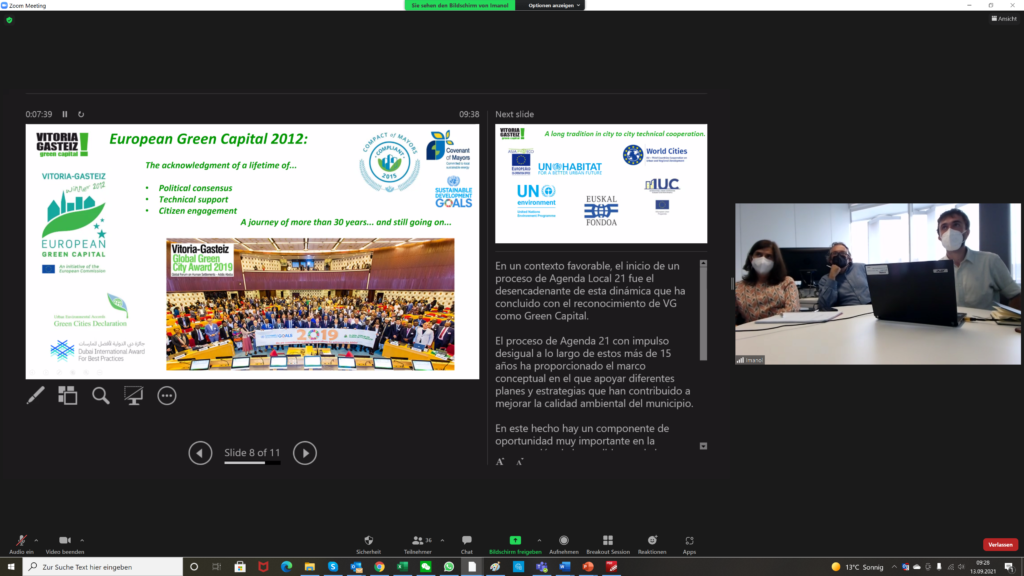1024x576 pixels.
Task: Open the Sicherheit security icon
Action: coord(368,541)
